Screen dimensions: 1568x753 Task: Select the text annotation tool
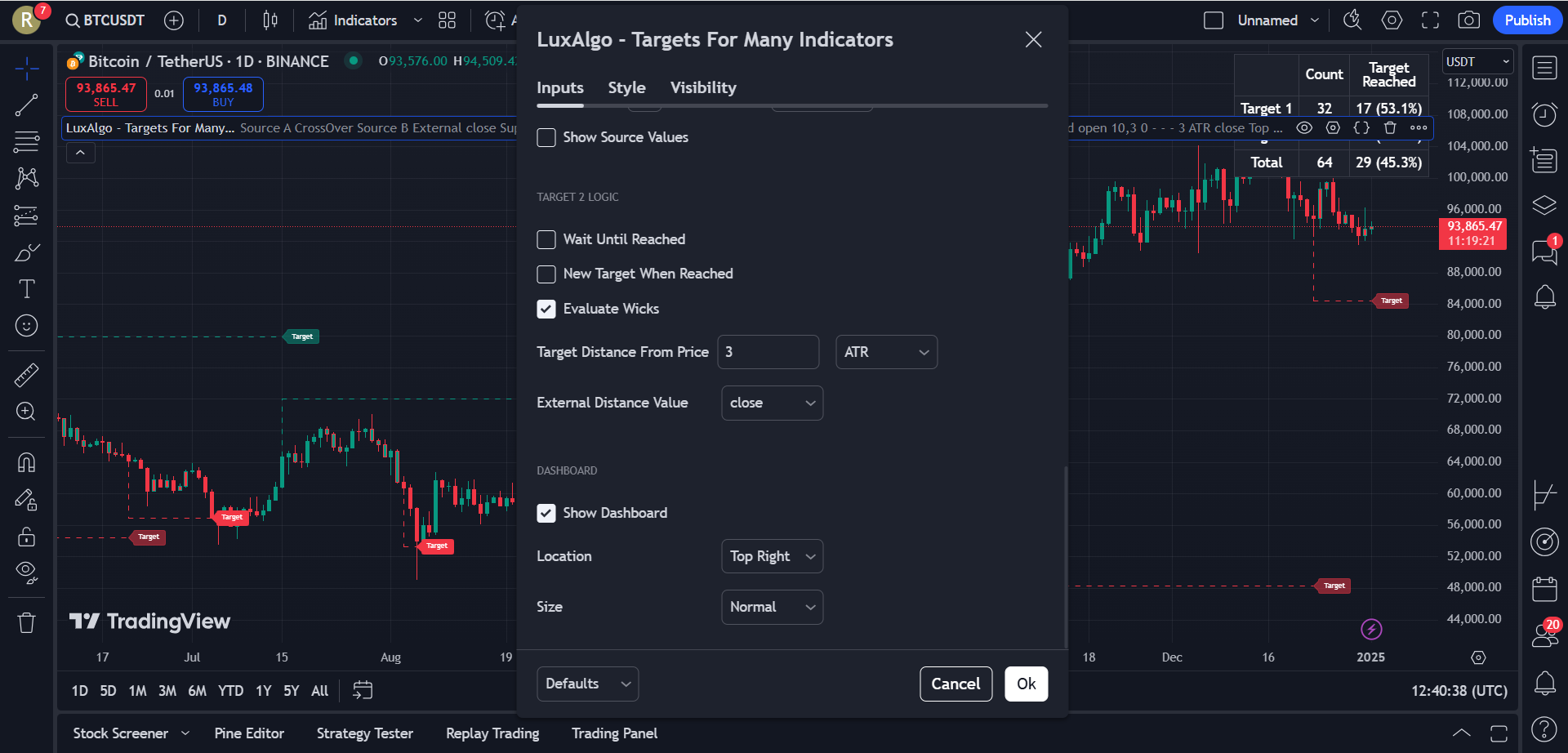(26, 289)
